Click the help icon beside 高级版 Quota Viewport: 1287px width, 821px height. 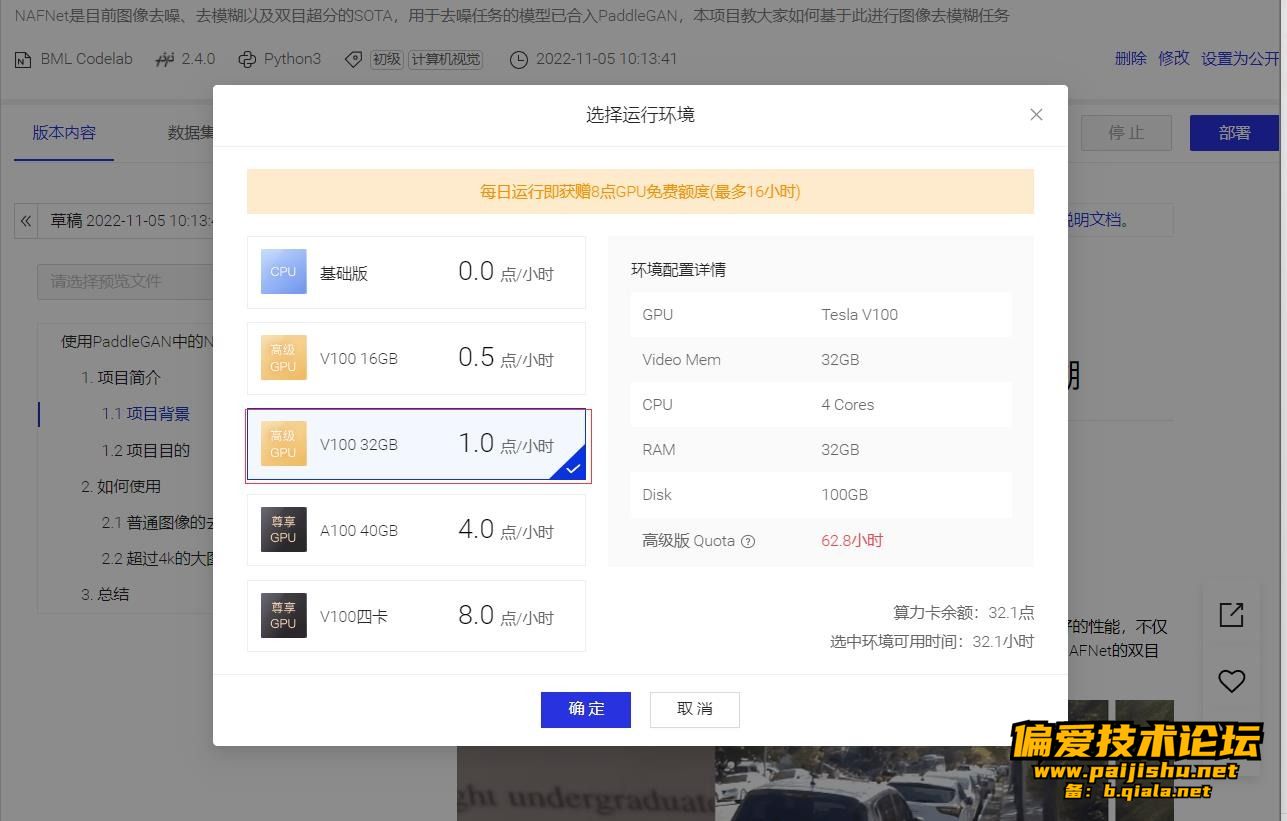point(748,541)
